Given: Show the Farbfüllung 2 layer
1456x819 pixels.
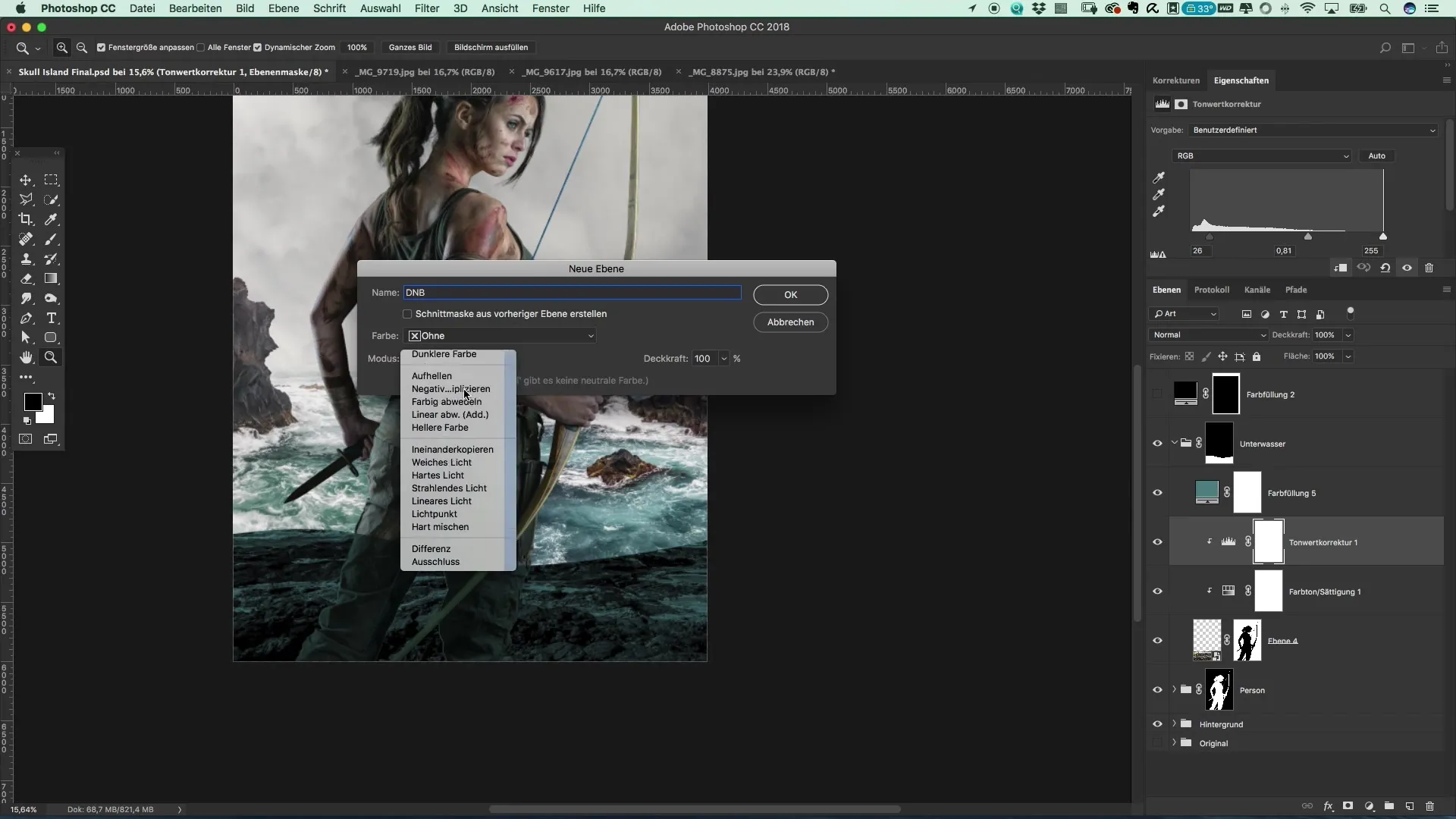Looking at the screenshot, I should pyautogui.click(x=1157, y=394).
